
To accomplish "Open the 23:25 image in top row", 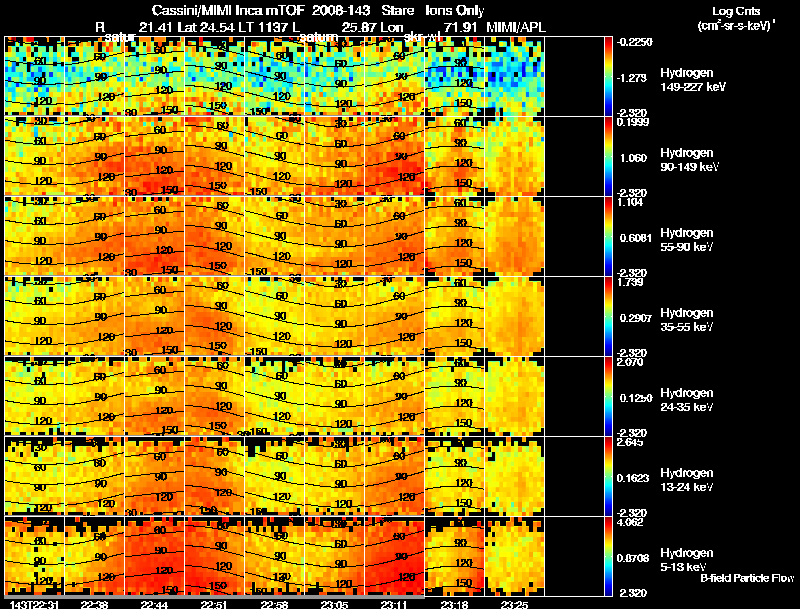I will [x=514, y=76].
